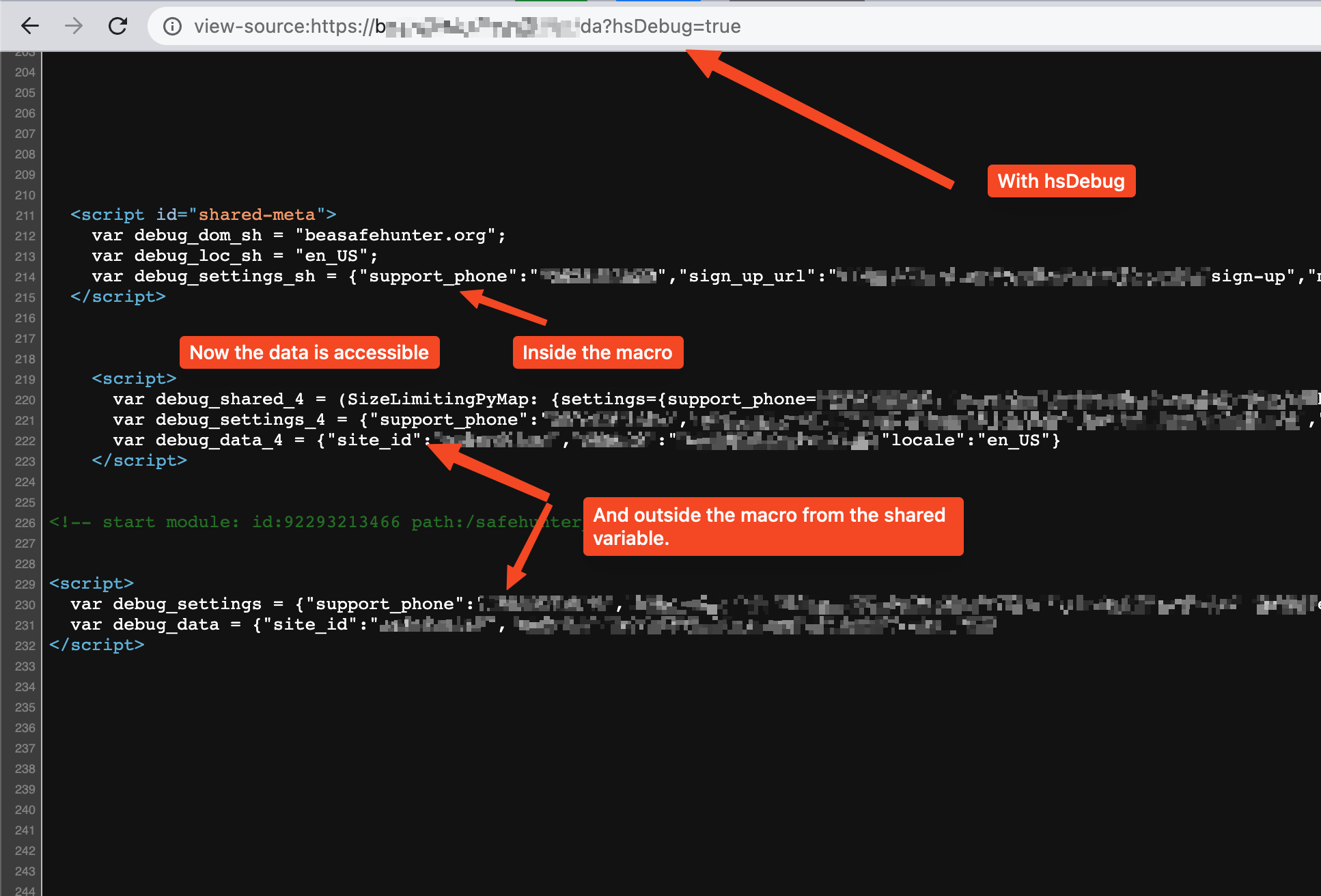The width and height of the screenshot is (1321, 896).
Task: Click the back navigation arrow
Action: [29, 26]
